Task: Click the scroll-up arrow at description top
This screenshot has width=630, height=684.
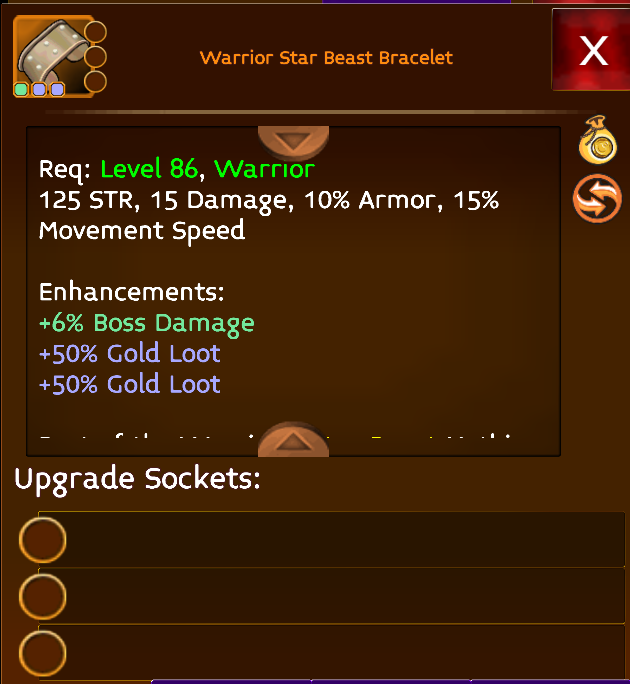Action: click(x=293, y=142)
